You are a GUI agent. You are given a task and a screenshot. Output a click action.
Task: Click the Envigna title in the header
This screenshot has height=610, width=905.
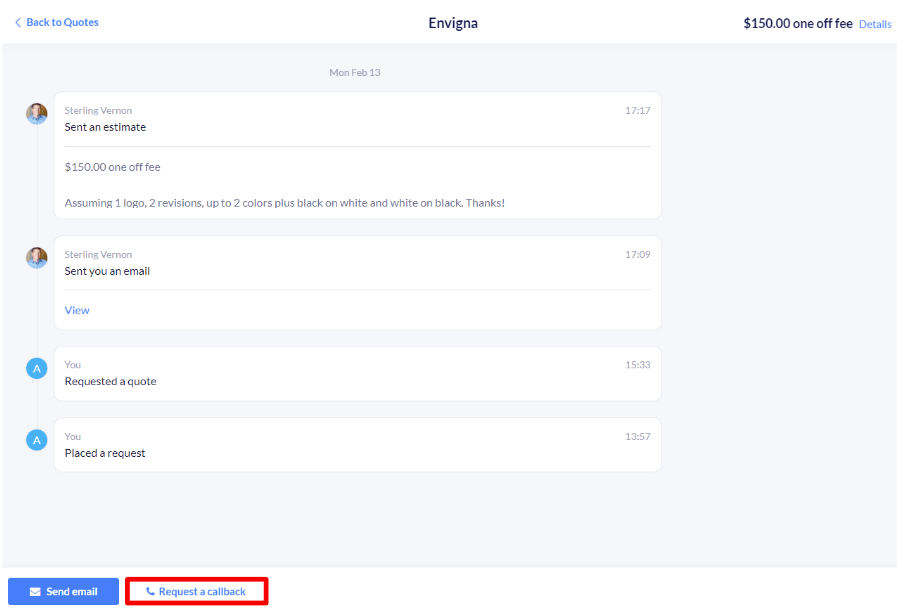pos(453,23)
